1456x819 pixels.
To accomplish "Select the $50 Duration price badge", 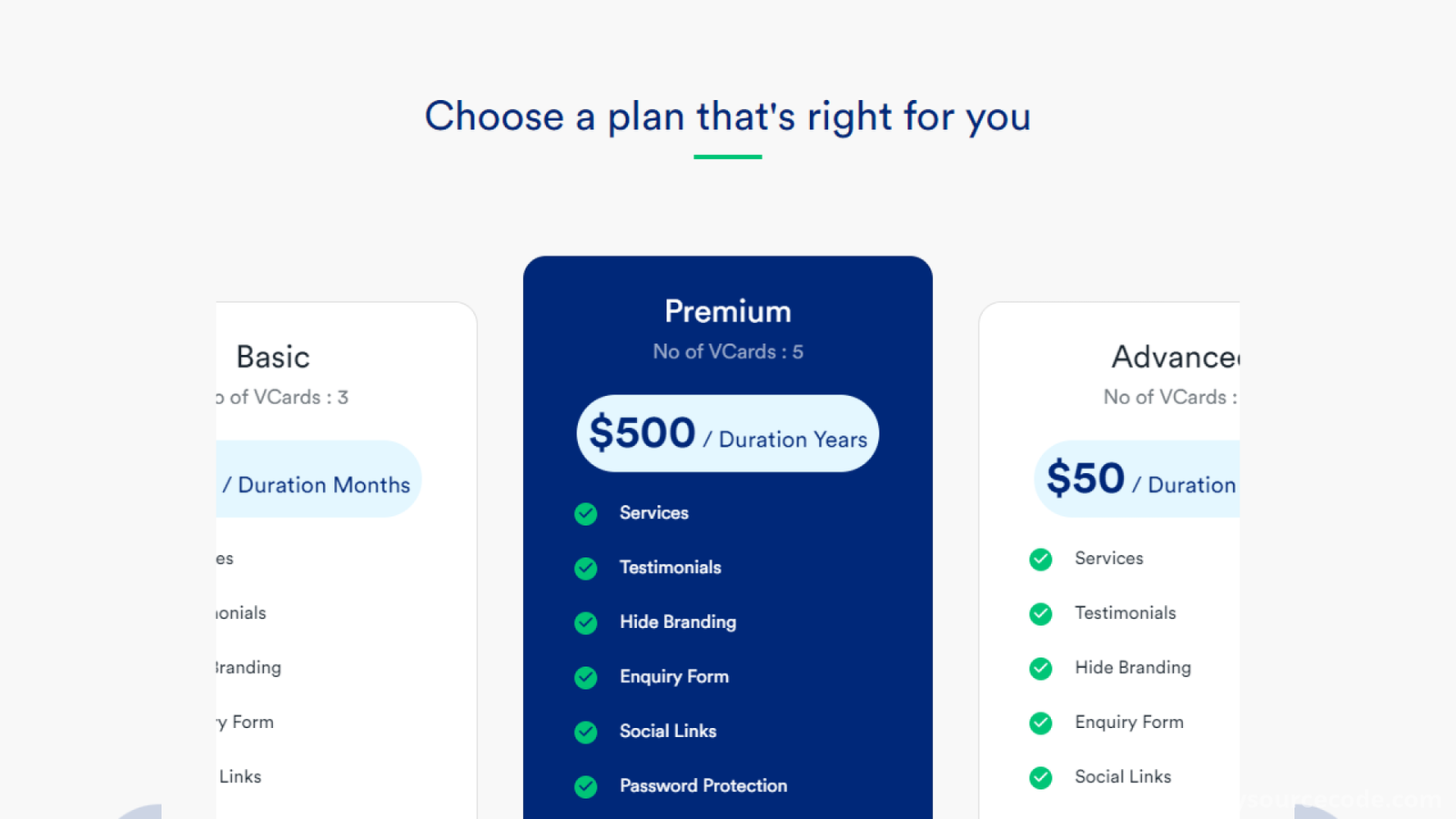I will click(x=1137, y=479).
